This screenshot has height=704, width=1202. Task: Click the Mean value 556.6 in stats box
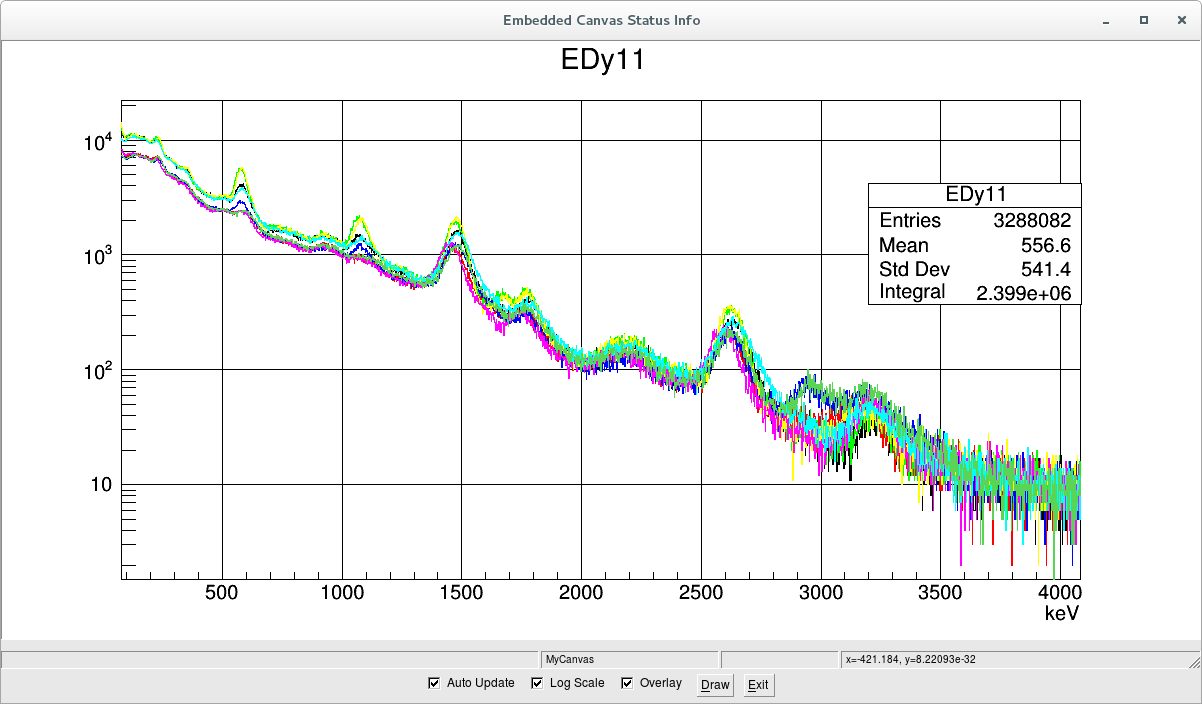click(x=1044, y=245)
